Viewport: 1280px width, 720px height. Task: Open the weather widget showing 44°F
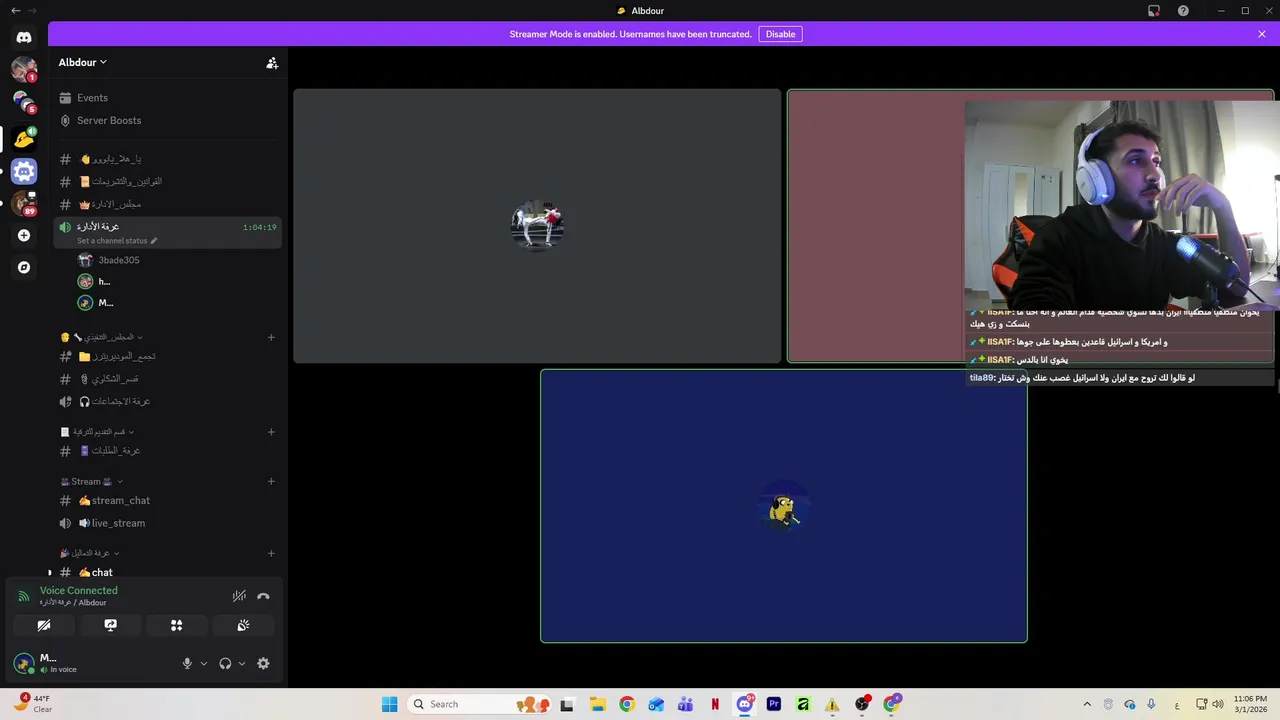point(33,704)
